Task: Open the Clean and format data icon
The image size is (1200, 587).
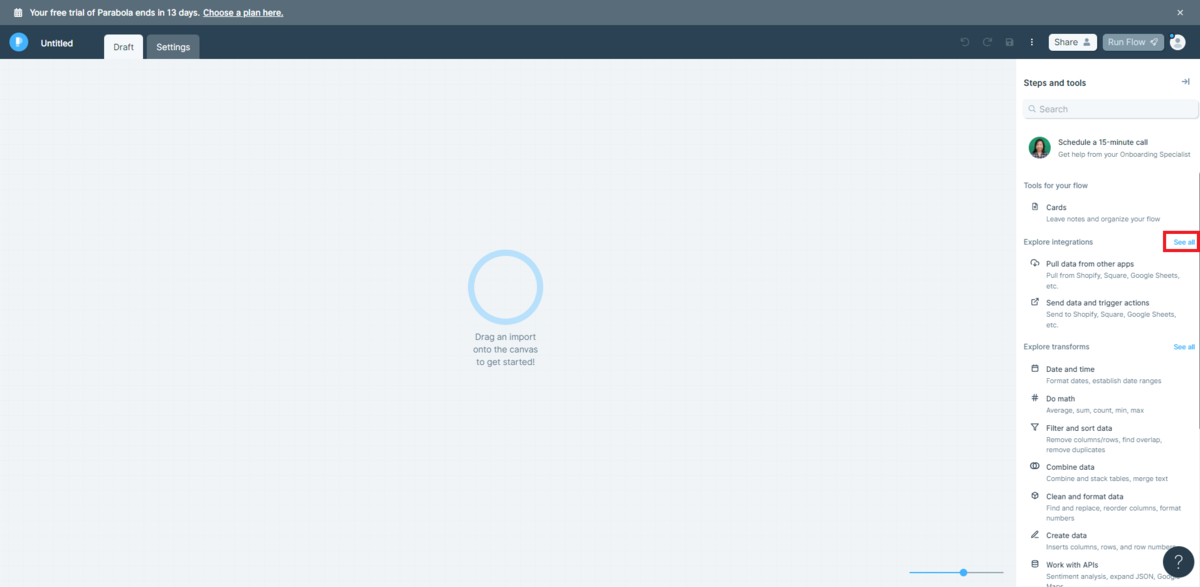Action: point(1035,496)
